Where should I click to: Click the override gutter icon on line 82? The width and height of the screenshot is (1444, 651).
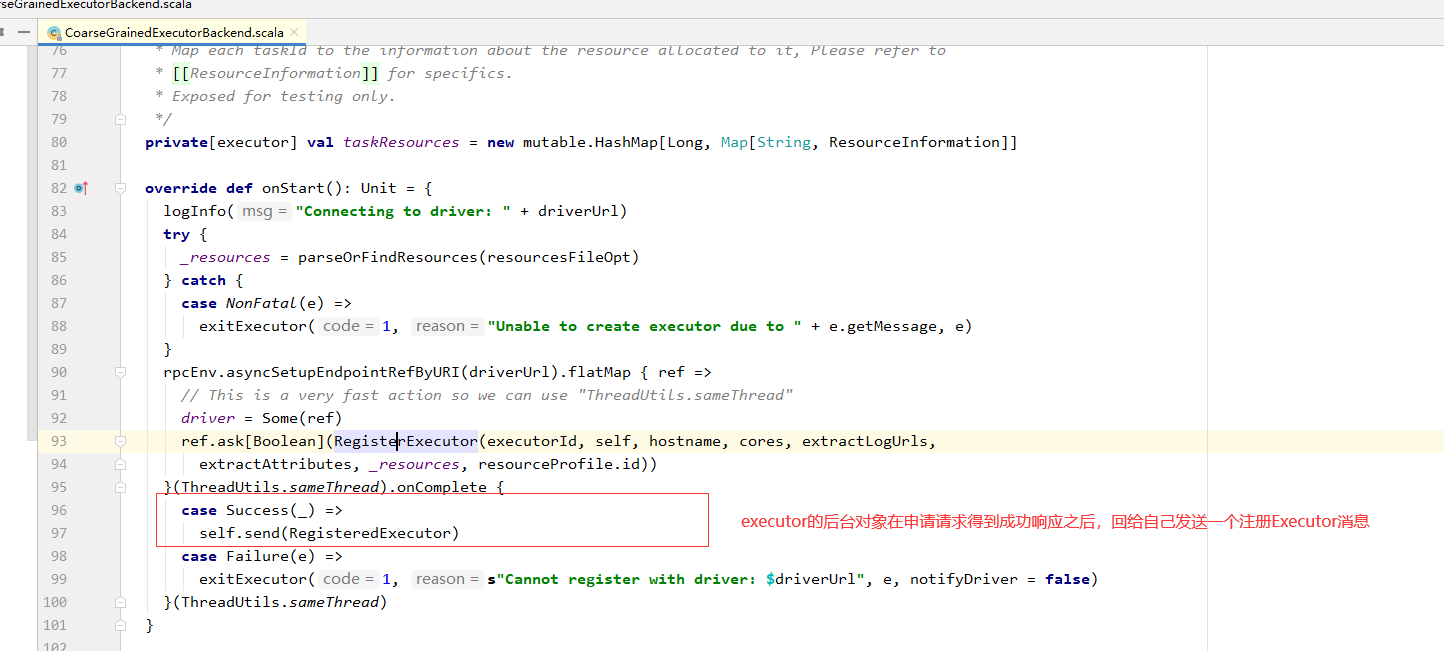tap(81, 188)
